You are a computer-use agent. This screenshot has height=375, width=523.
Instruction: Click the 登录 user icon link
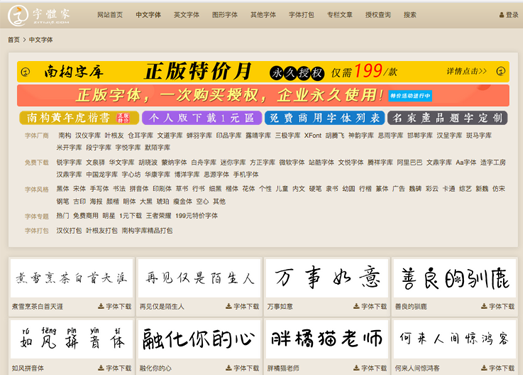(509, 15)
